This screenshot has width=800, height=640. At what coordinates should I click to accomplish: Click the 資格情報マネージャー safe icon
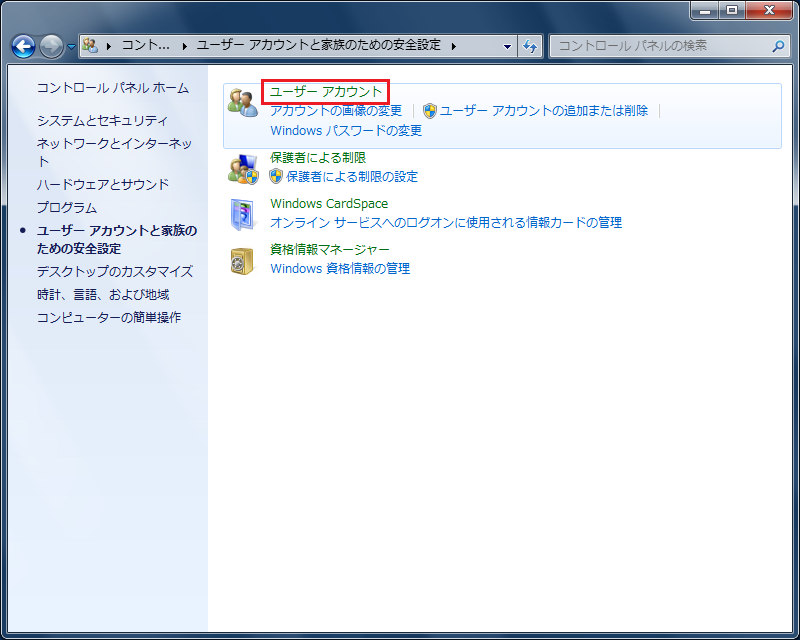point(242,260)
